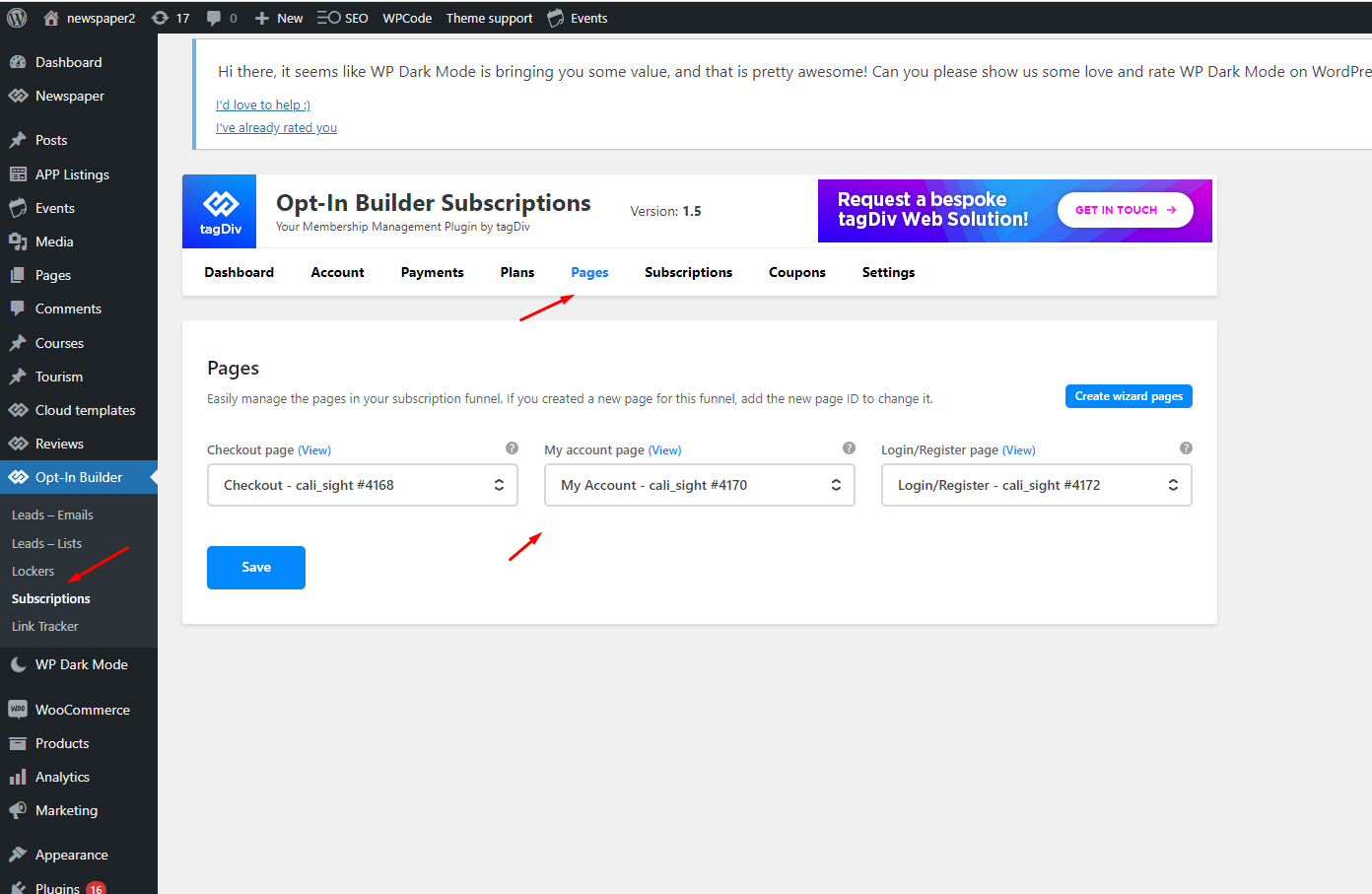Click the tagDiv logo in plugin header
1372x894 pixels.
pos(220,211)
